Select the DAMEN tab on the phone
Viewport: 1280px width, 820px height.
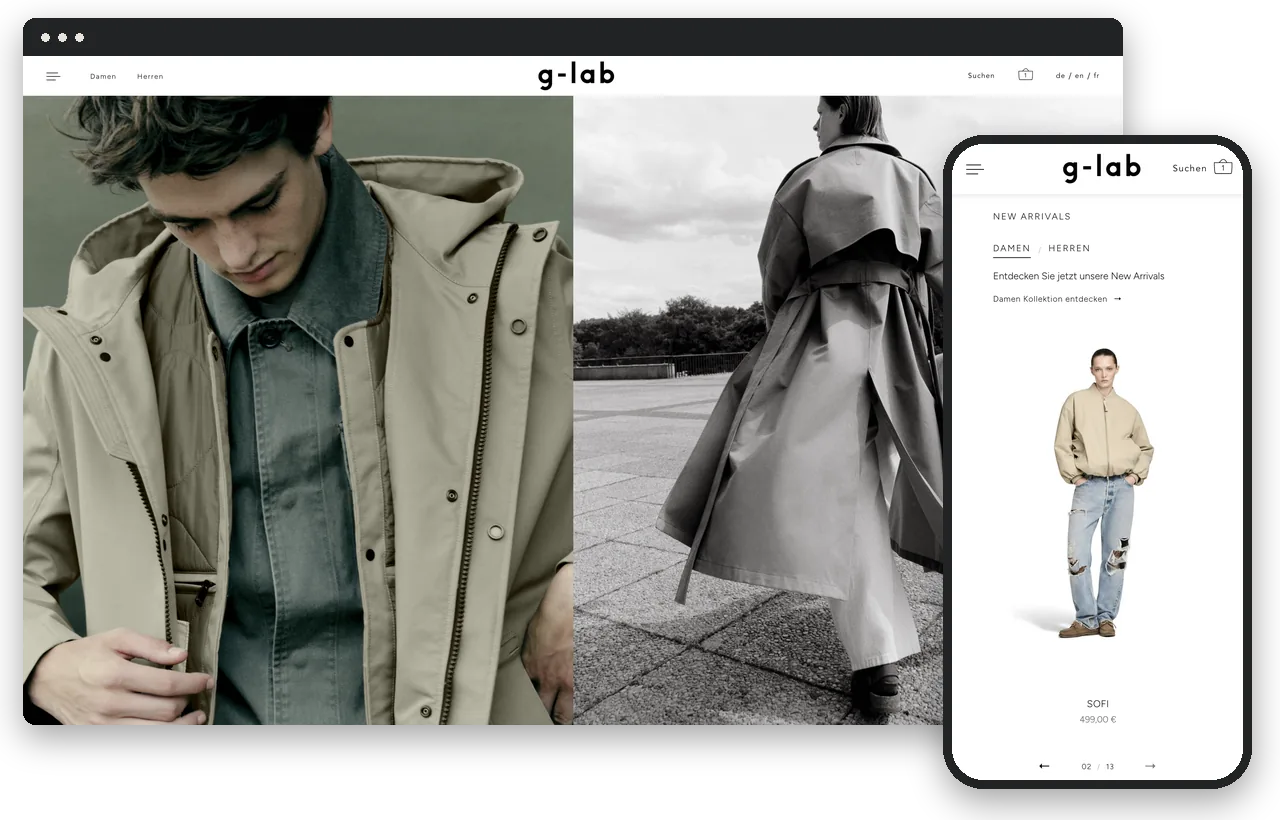tap(1011, 248)
